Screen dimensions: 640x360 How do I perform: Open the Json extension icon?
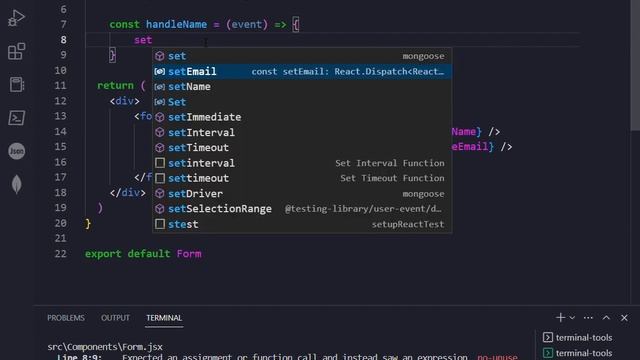16,151
